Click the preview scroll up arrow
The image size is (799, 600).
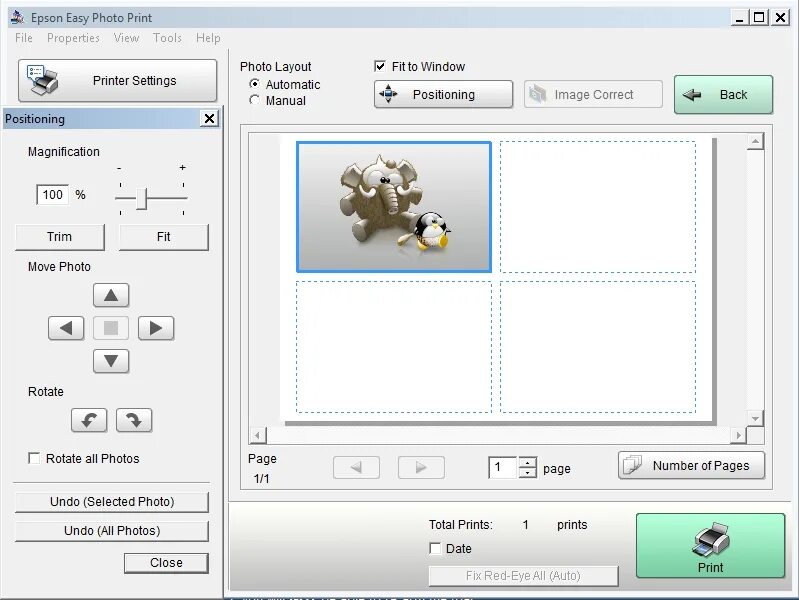755,141
